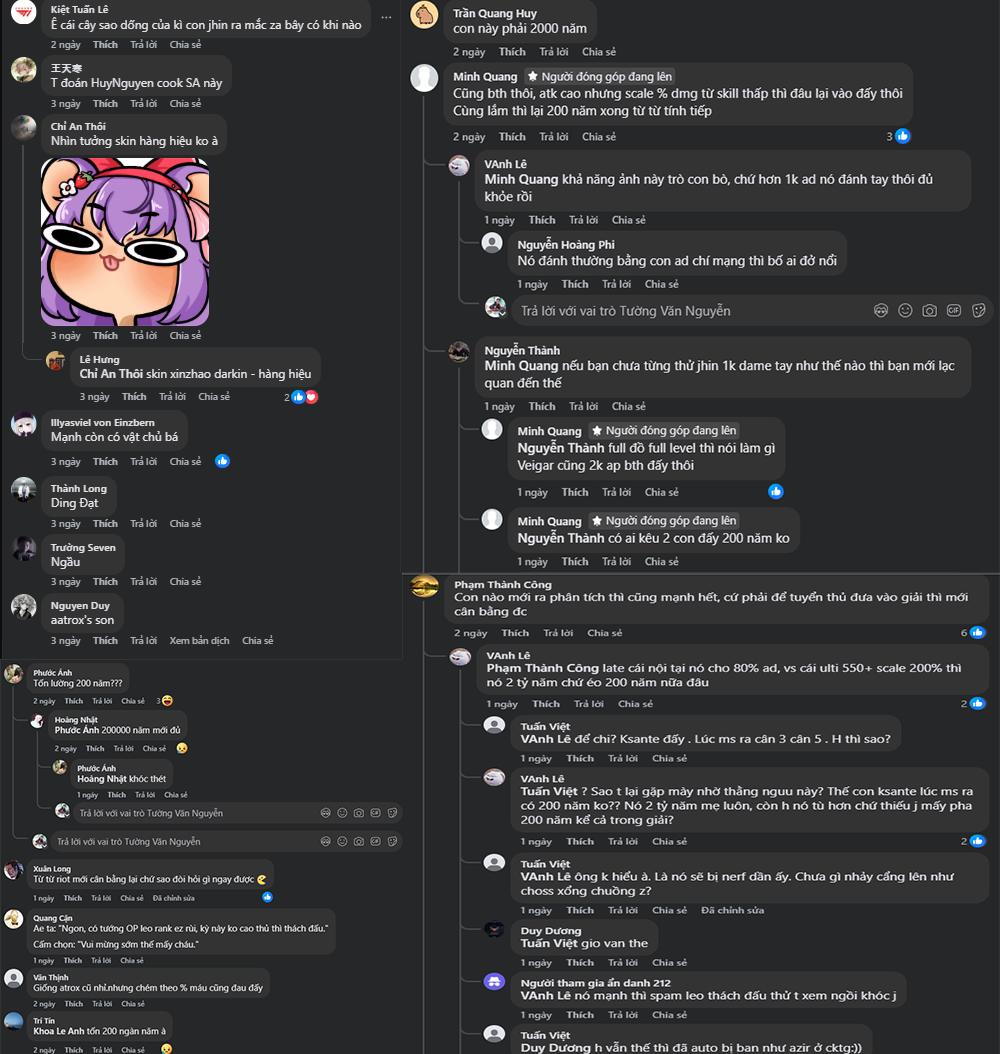Translate Nguyen Duy's comment with Xem bản dịch
1000x1054 pixels.
(200, 641)
